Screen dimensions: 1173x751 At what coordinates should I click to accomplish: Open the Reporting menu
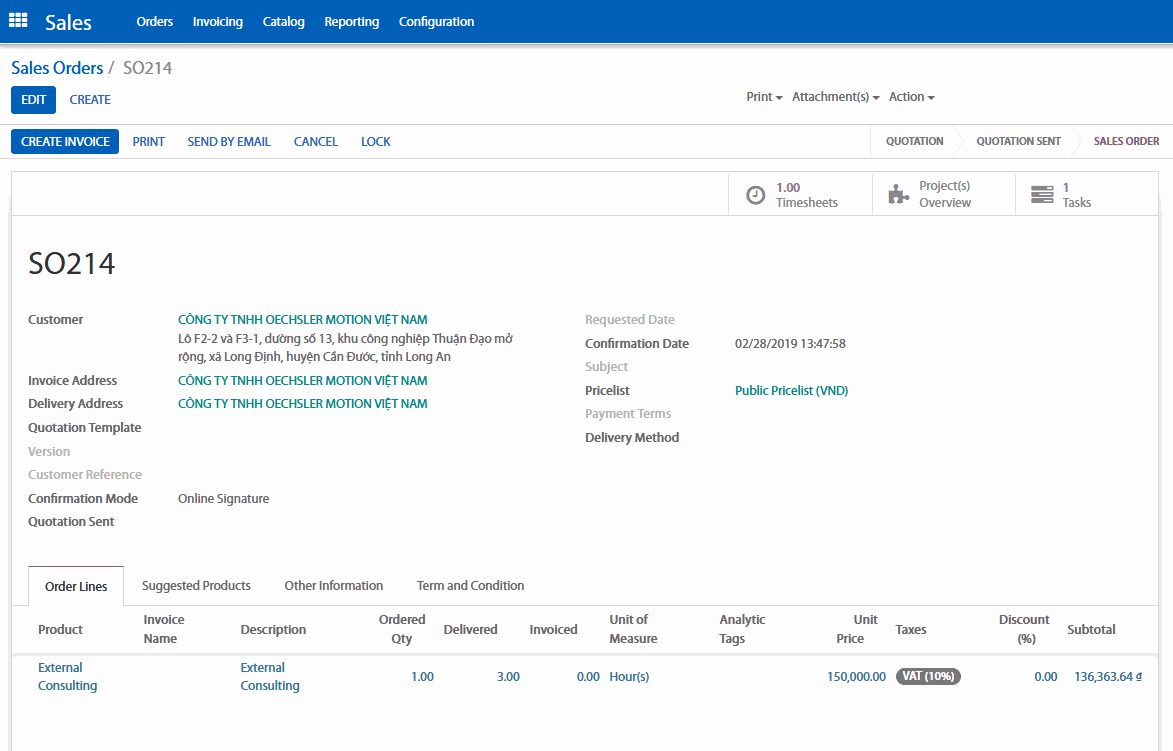click(351, 21)
